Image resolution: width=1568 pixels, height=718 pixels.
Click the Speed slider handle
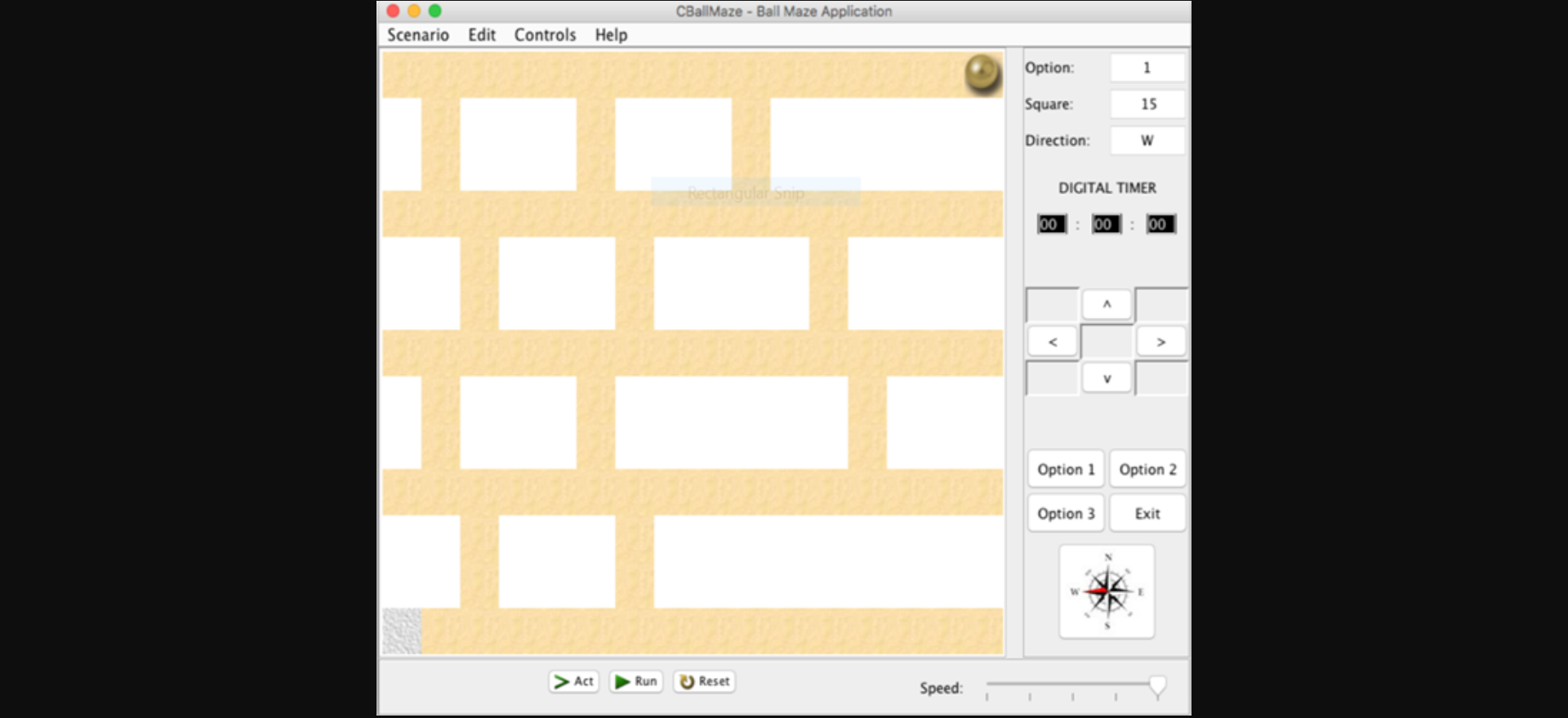tap(1157, 686)
